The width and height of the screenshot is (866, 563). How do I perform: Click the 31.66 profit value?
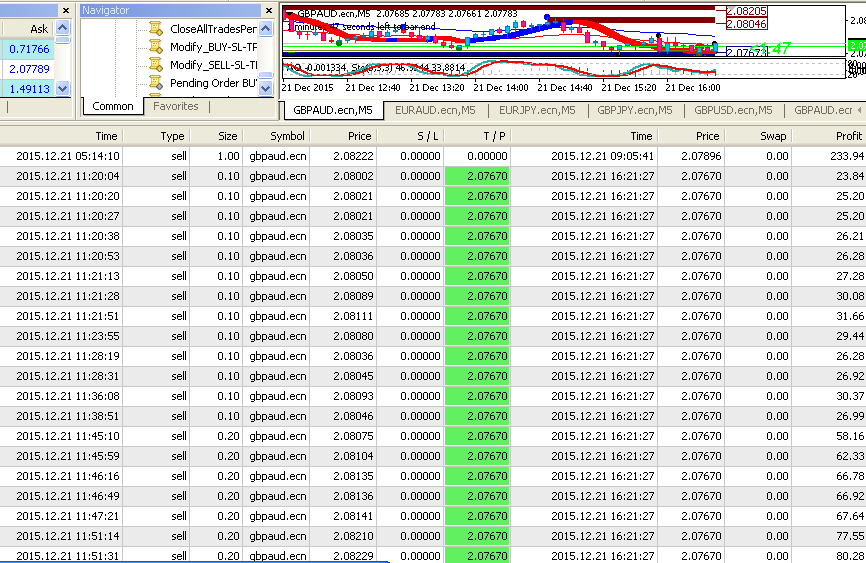[x=849, y=316]
